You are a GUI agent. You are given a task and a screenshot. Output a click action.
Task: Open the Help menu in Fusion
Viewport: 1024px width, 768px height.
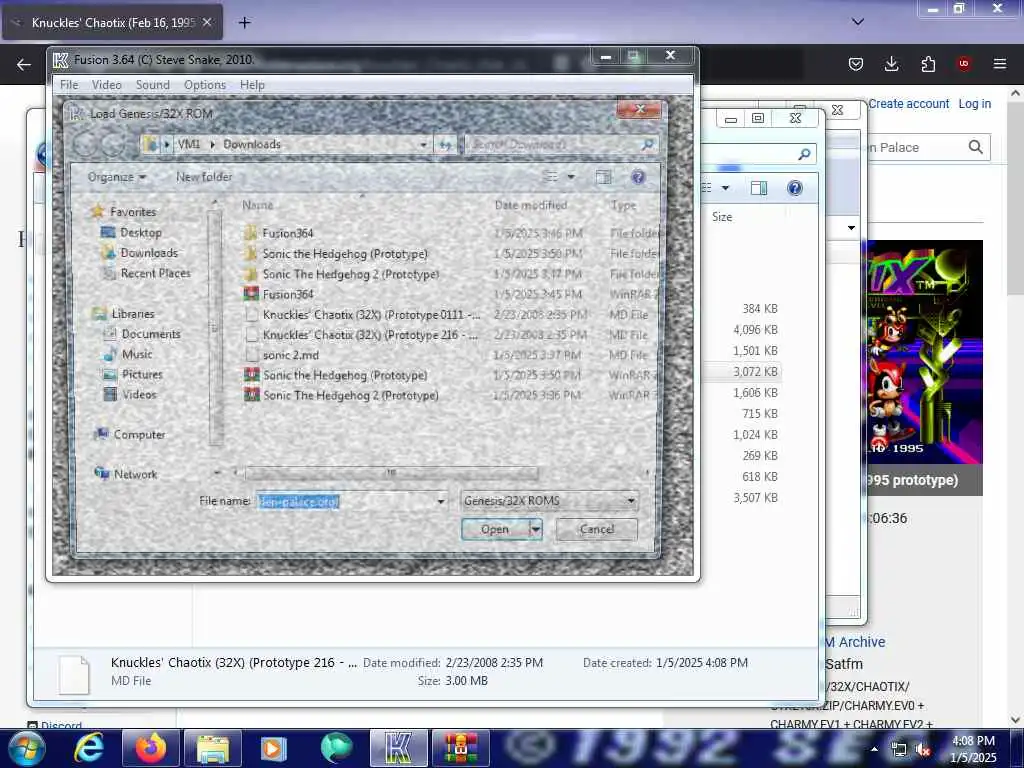(x=252, y=85)
